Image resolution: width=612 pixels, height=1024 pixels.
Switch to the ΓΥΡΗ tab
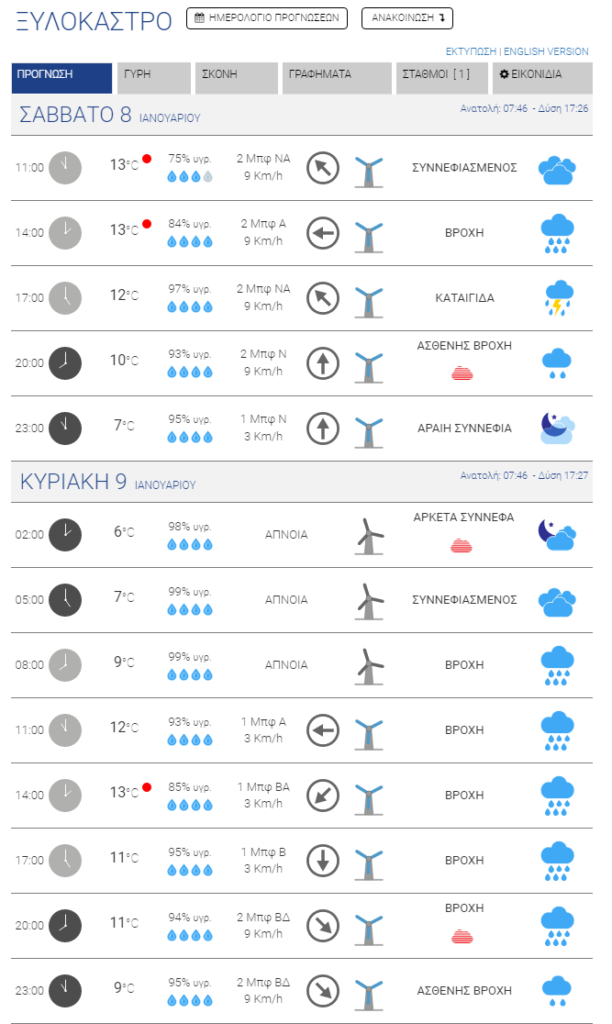tap(153, 78)
